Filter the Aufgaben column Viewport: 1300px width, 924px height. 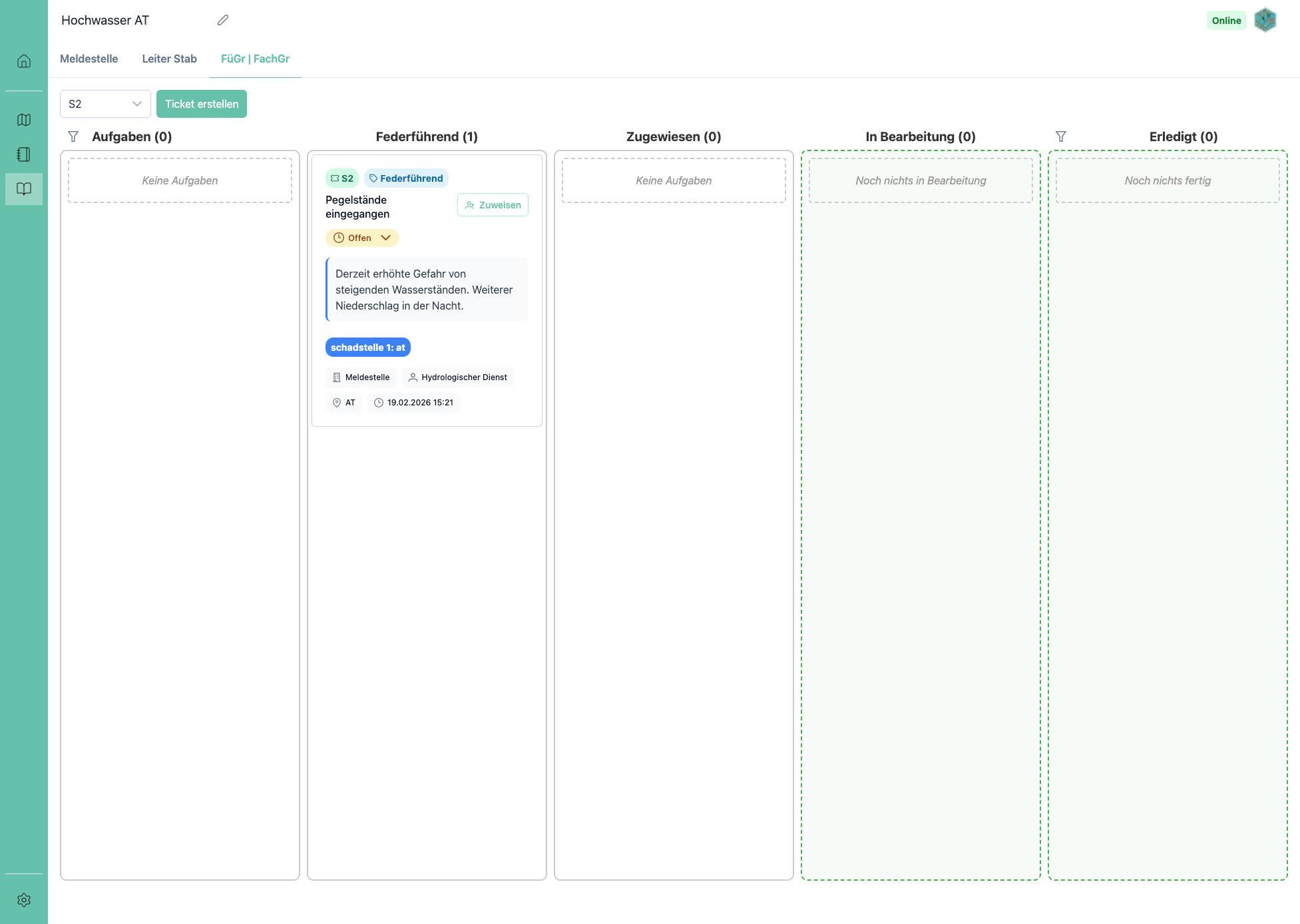point(73,136)
